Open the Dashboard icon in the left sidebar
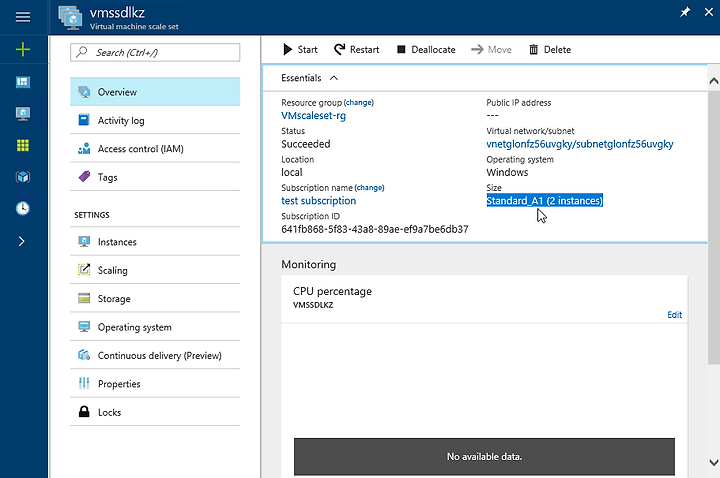The image size is (720, 478). [22, 82]
